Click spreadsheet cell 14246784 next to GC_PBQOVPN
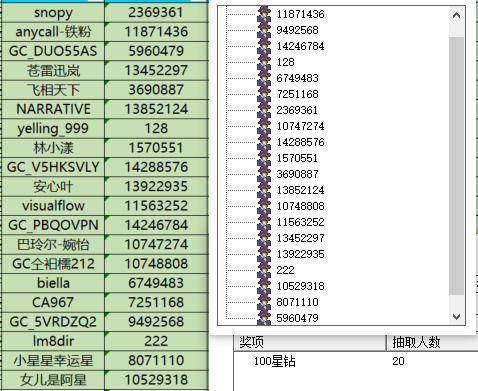Screen dimensions: 478x391 click(156, 225)
